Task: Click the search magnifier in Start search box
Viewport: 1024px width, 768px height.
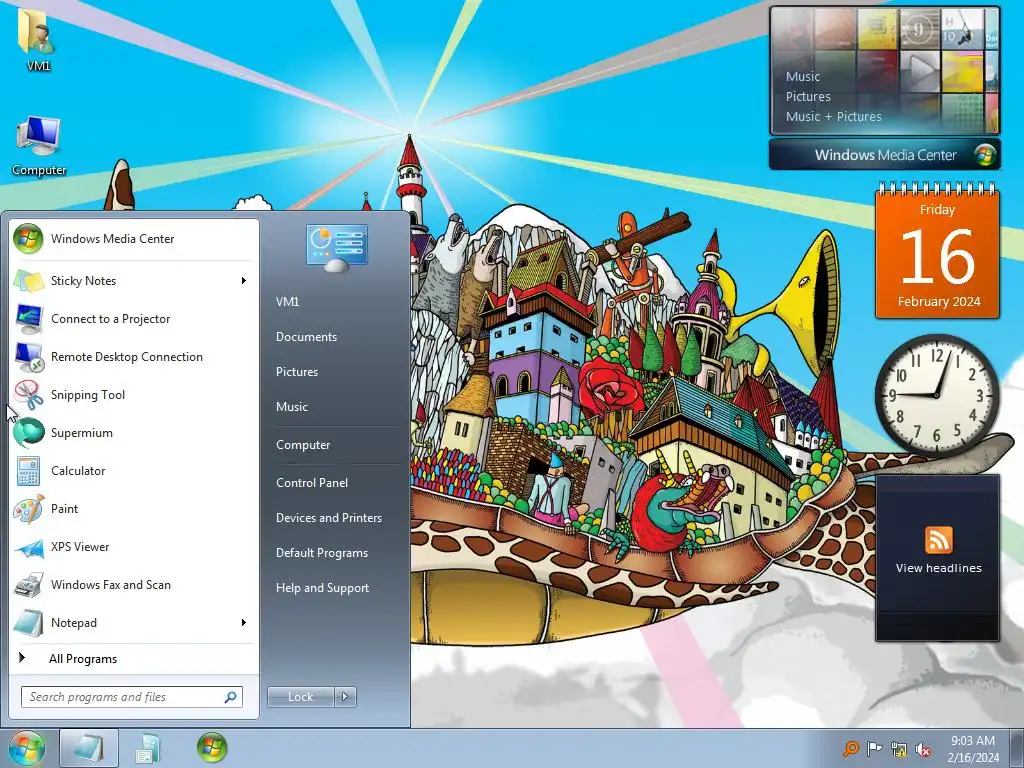Action: (x=231, y=697)
